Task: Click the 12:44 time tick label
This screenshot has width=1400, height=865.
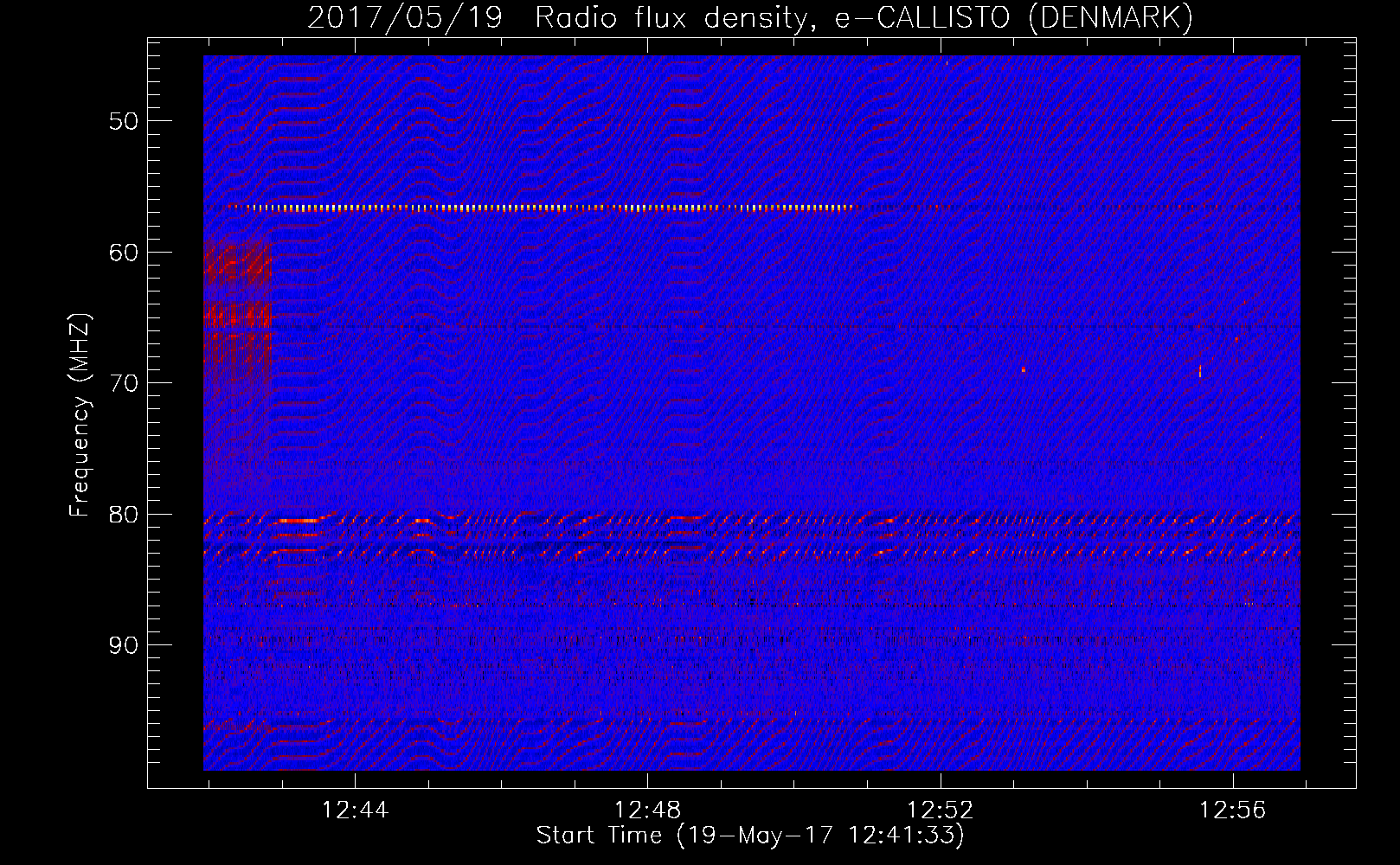Action: (356, 811)
